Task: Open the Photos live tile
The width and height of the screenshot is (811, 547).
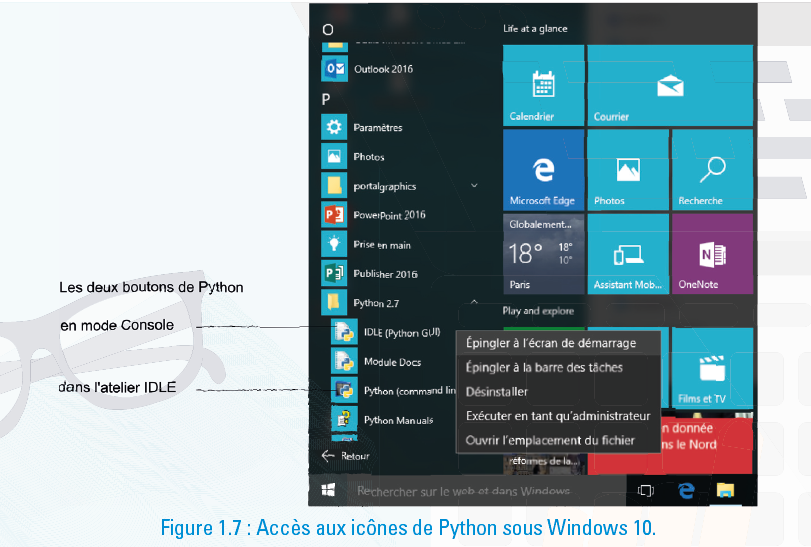Action: (628, 170)
